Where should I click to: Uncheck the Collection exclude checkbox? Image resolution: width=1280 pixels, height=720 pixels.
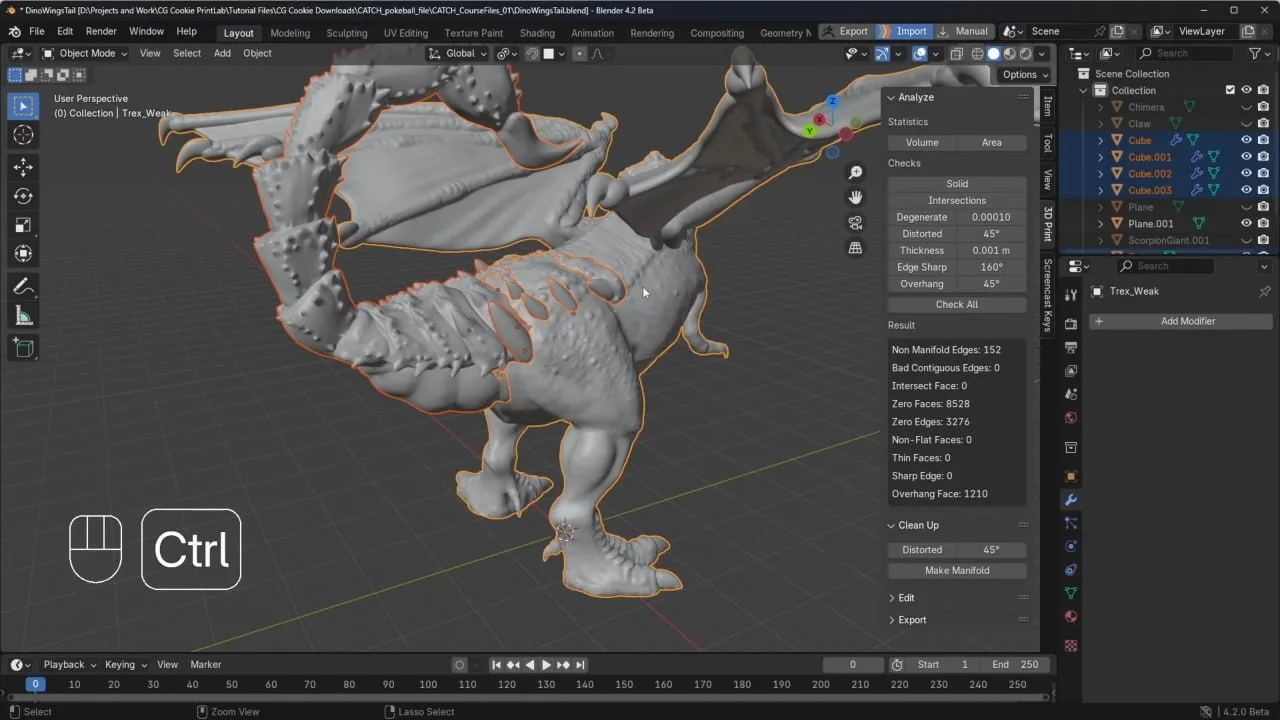click(1230, 90)
